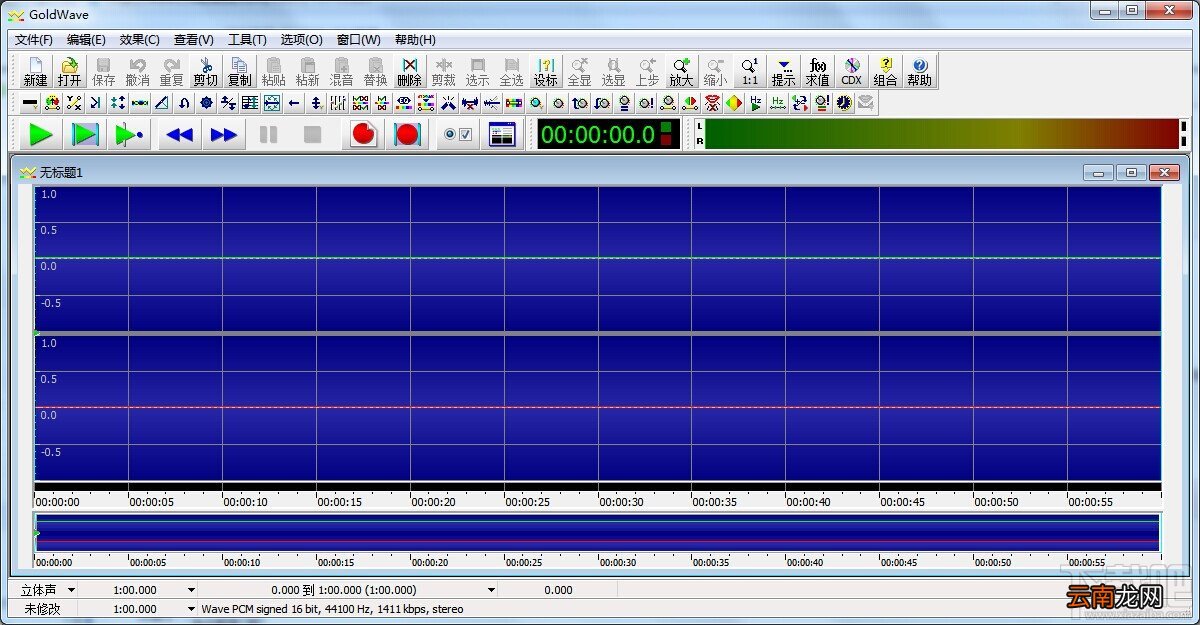Open the control properties settings icon
1200x625 pixels.
point(458,134)
